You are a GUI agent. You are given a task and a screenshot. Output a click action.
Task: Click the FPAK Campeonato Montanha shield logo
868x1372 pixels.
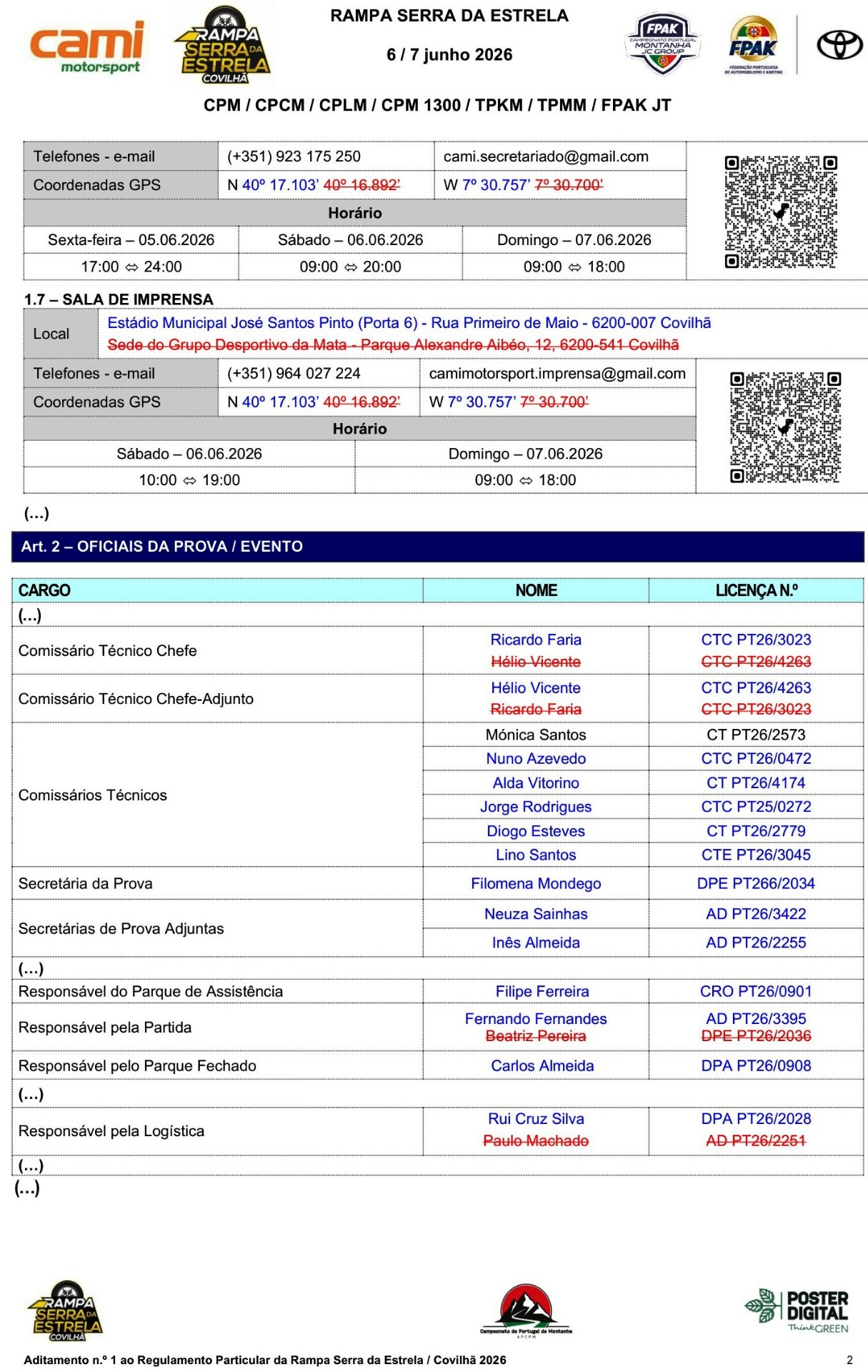coord(662,44)
